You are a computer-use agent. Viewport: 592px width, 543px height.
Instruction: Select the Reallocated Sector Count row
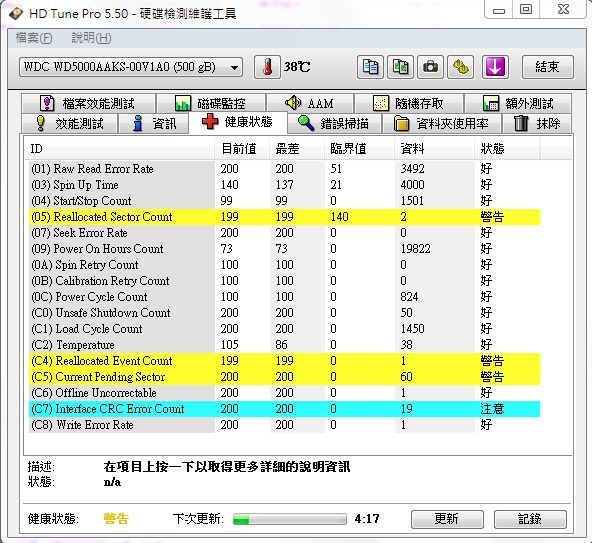pyautogui.click(x=284, y=217)
